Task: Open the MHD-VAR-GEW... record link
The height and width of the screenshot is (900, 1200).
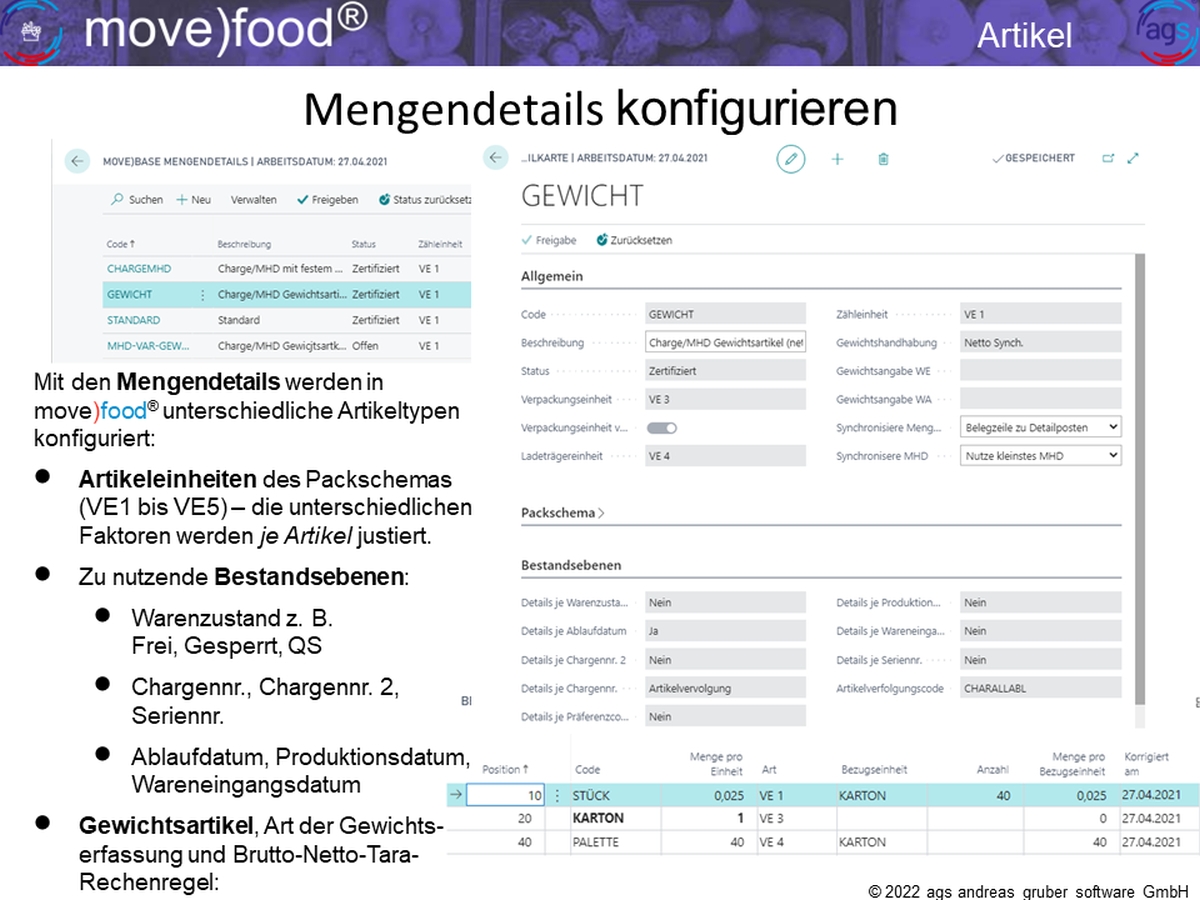Action: [x=148, y=346]
